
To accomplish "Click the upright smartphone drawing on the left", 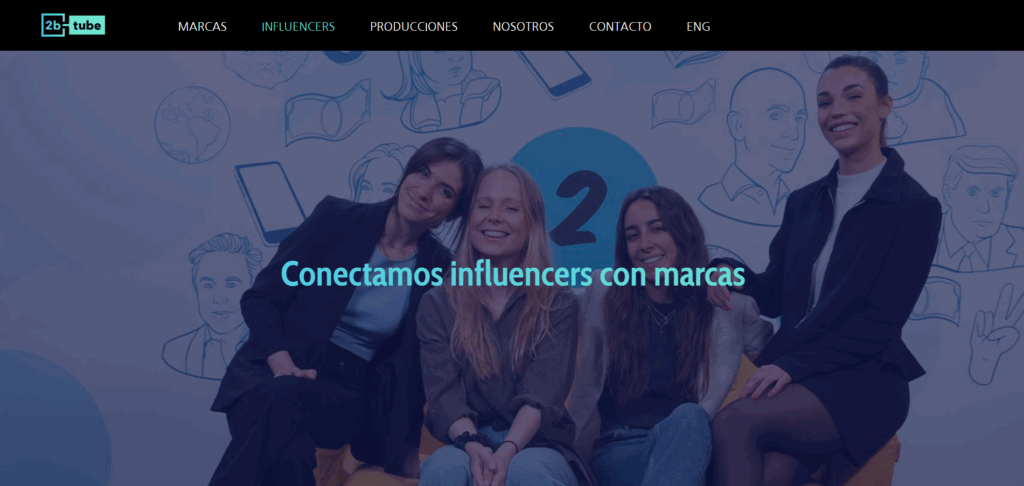I will click(270, 202).
